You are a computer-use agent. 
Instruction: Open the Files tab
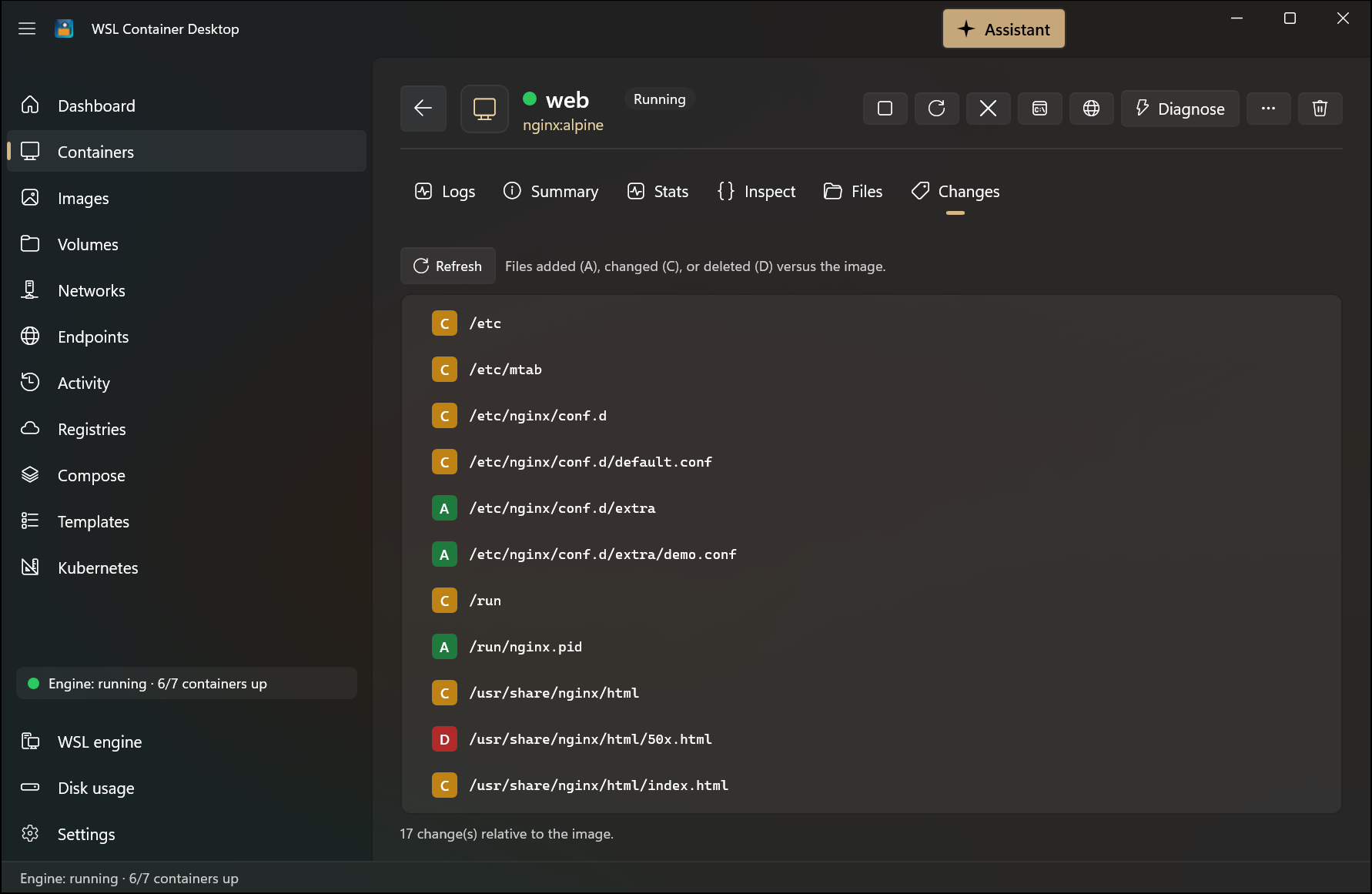(853, 192)
